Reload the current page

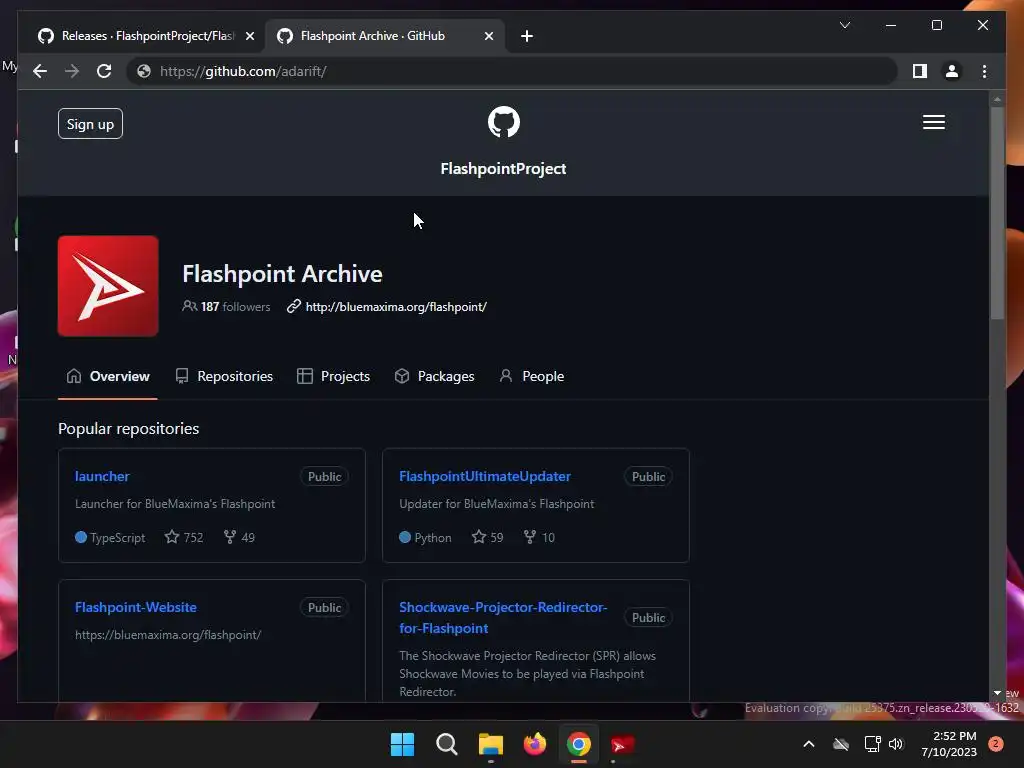(104, 71)
